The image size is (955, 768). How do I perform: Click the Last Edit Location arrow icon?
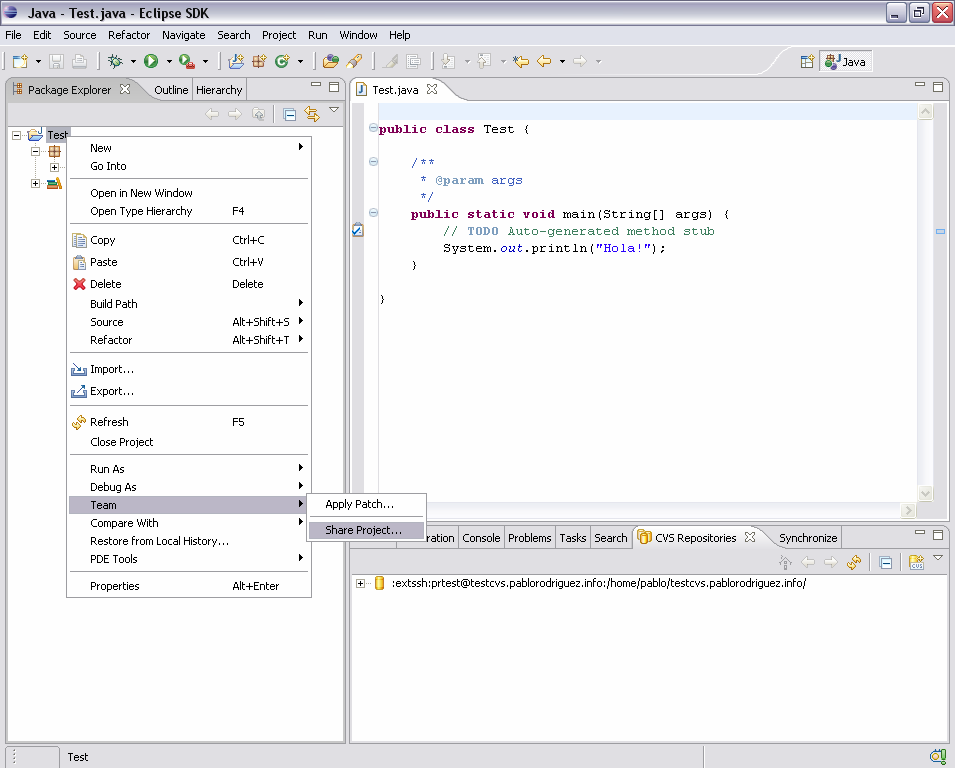(521, 61)
